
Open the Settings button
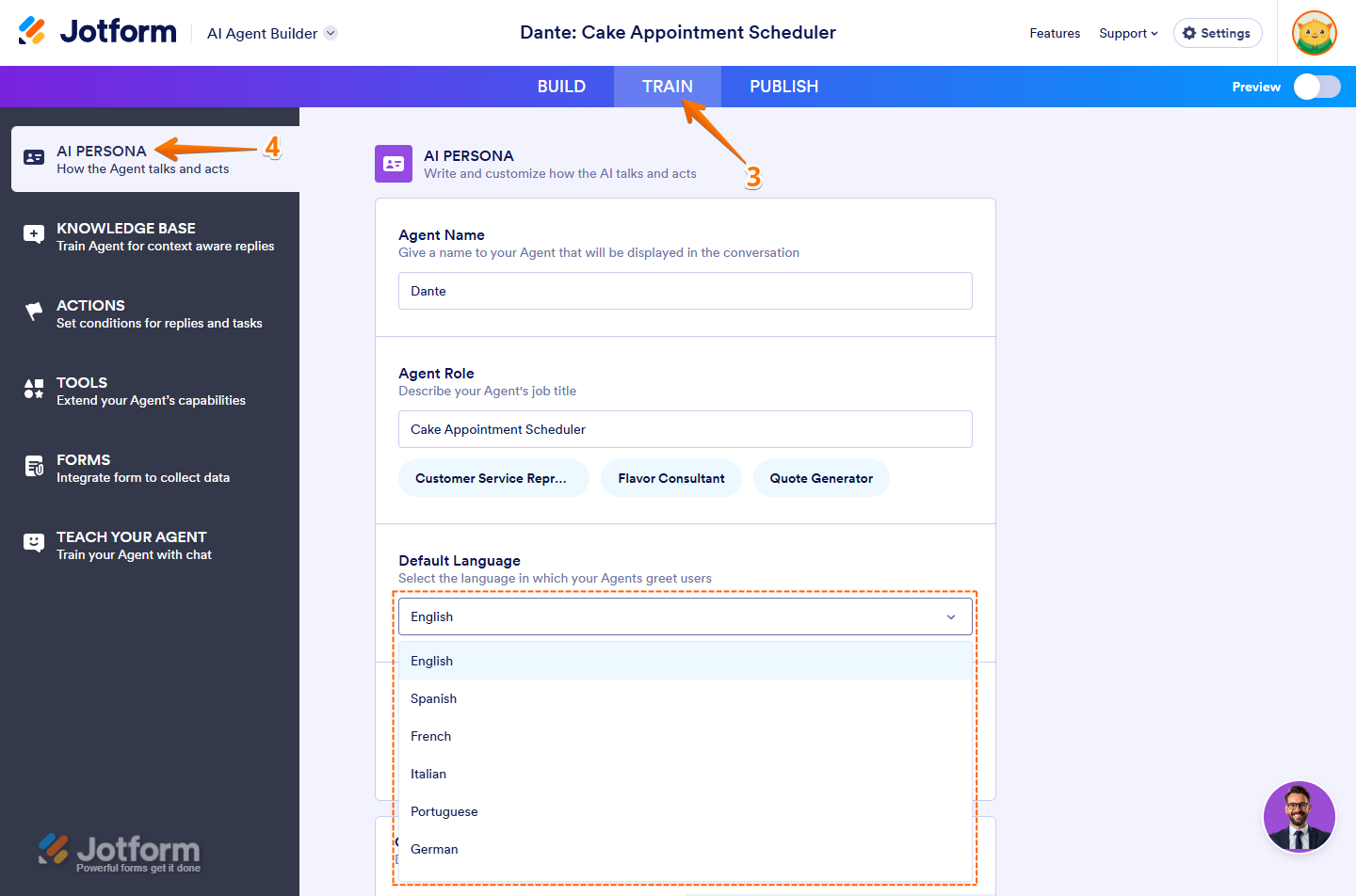coord(1217,33)
